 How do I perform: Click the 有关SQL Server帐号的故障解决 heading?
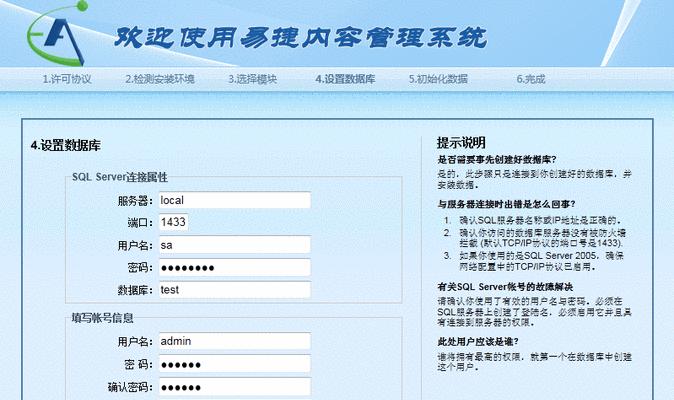[x=505, y=287]
